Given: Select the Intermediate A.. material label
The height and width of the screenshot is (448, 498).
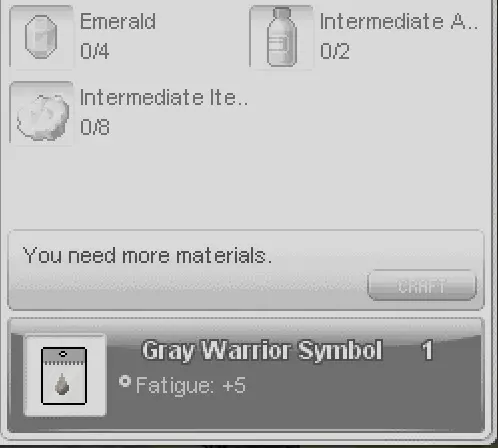Looking at the screenshot, I should 399,22.
